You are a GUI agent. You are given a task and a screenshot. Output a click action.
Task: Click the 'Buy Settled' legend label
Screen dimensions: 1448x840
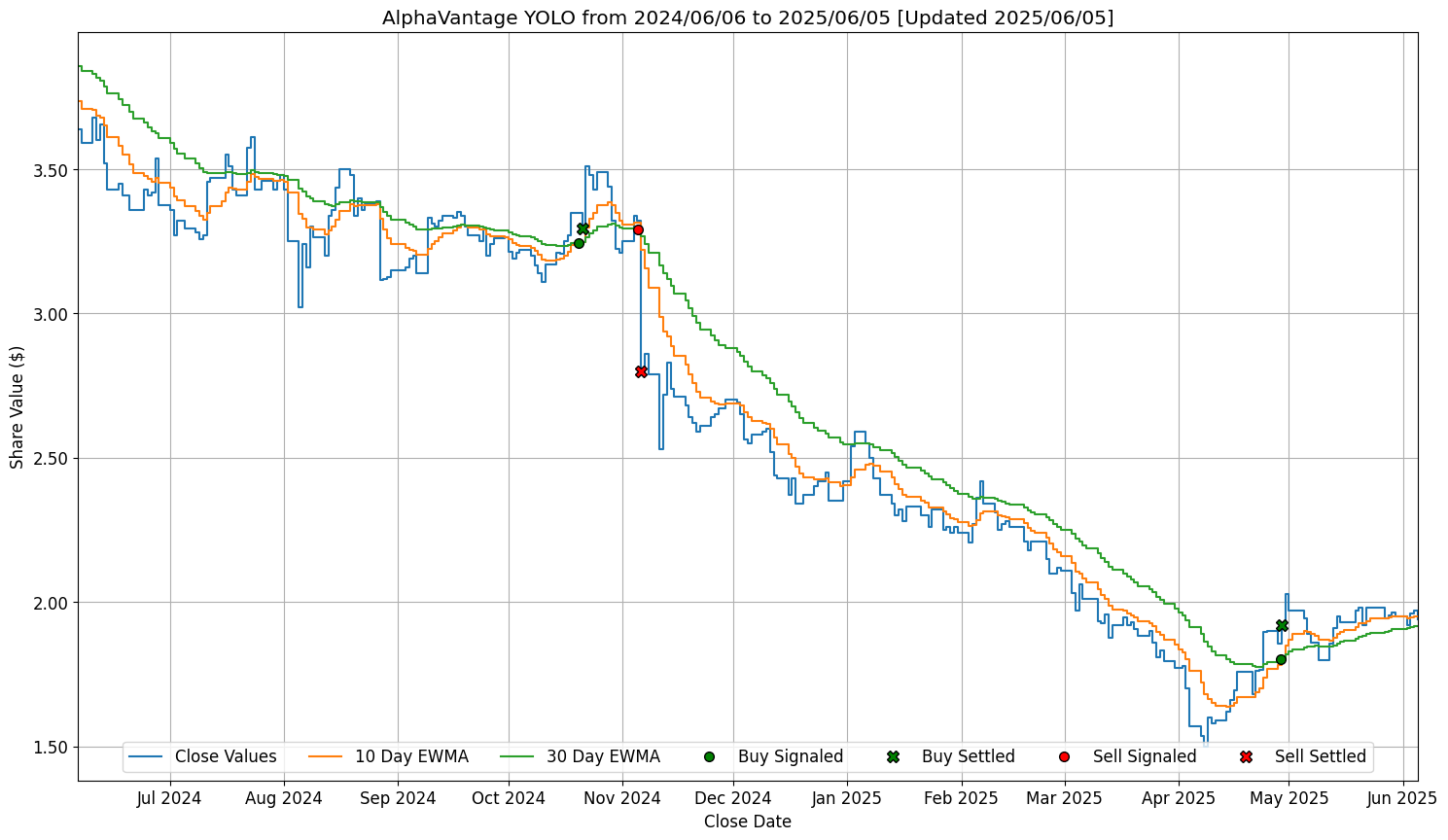coord(969,756)
